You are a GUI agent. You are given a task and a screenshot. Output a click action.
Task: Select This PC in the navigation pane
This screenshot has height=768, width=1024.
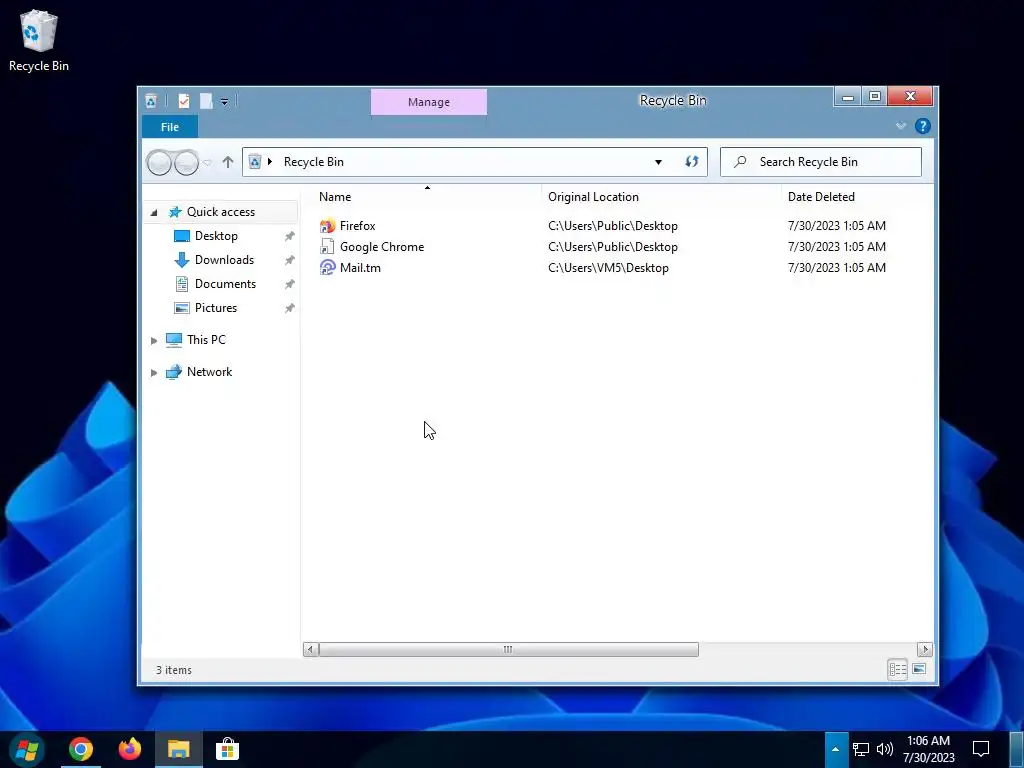pos(206,340)
